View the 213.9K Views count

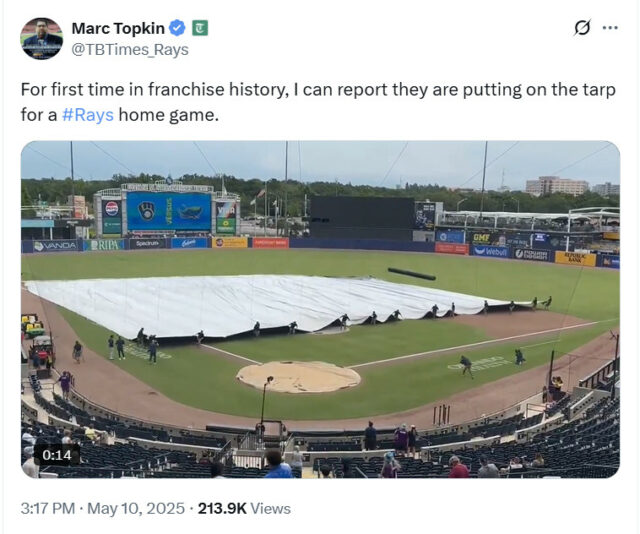[244, 509]
